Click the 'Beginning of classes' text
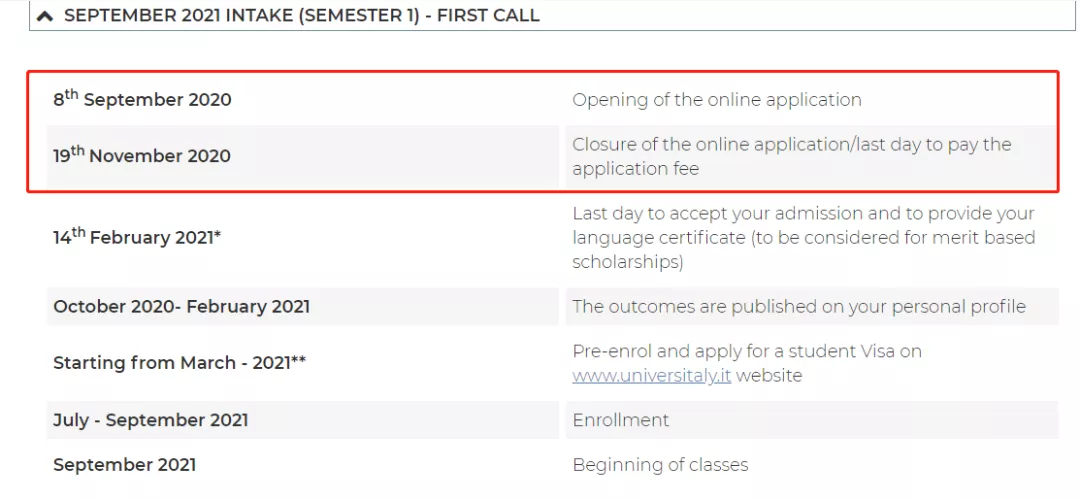This screenshot has width=1080, height=500. pos(659,465)
